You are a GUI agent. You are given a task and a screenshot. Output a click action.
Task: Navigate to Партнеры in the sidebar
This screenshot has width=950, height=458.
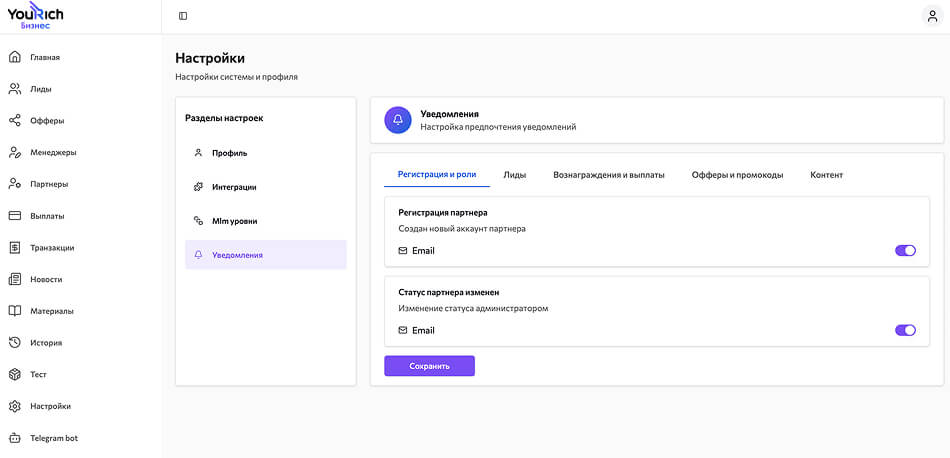pos(49,184)
